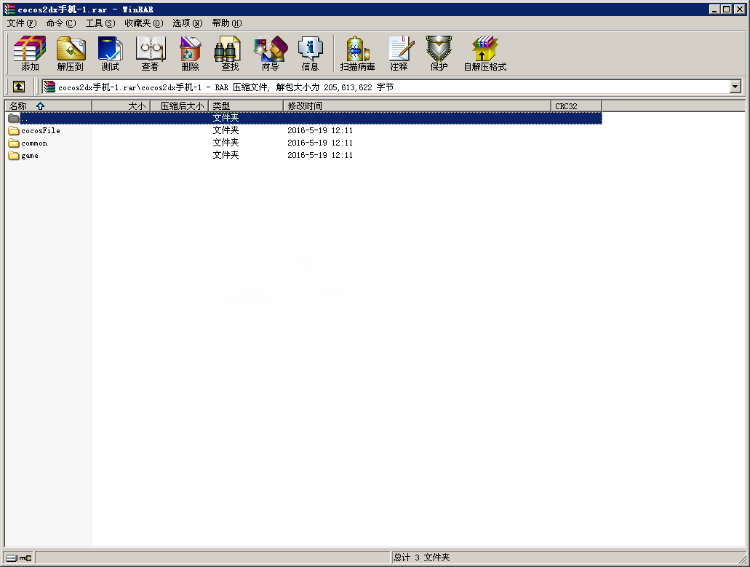This screenshot has width=750, height=567.
Task: Expand the address bar path dropdown
Action: click(735, 87)
